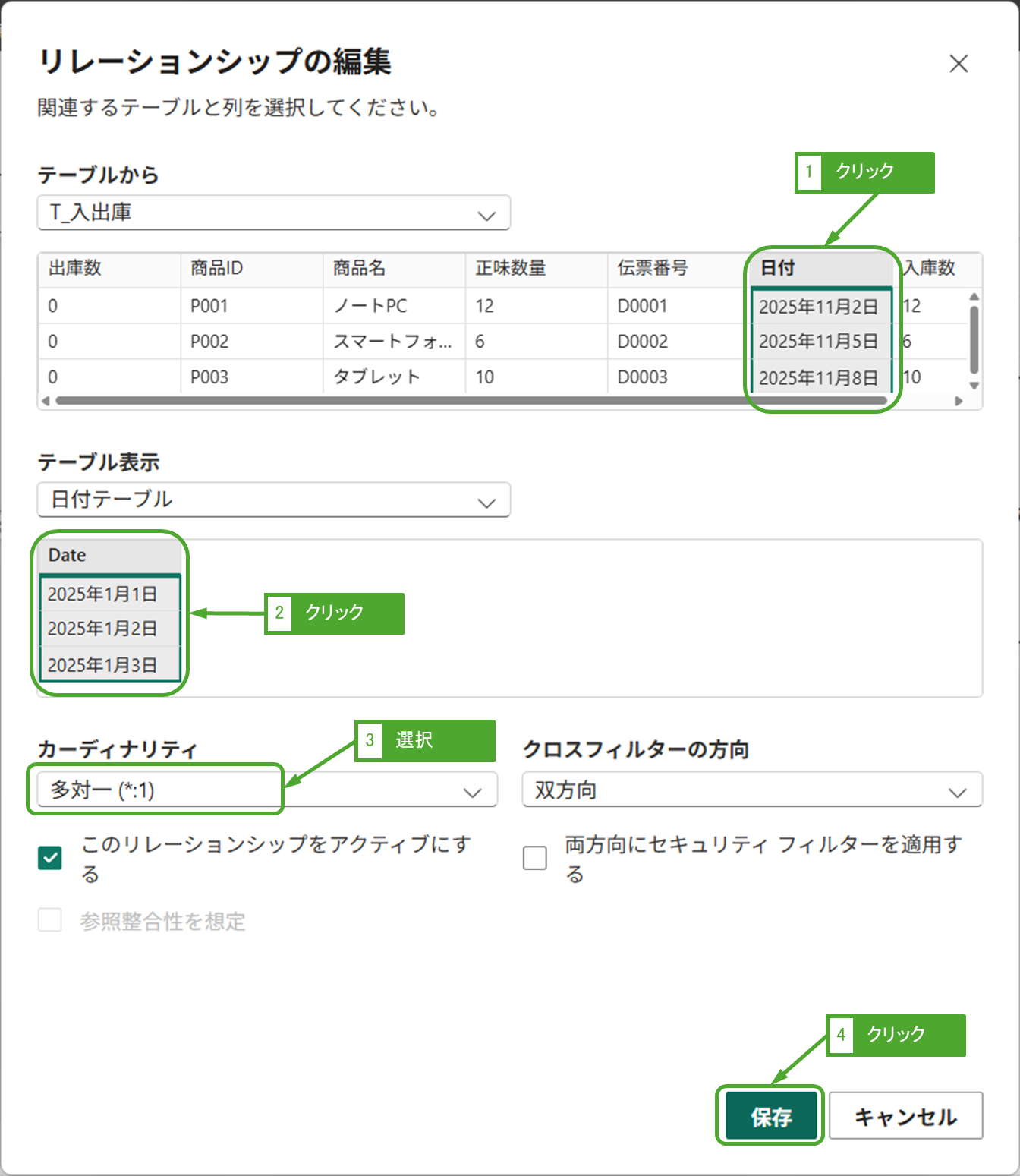Click the scroll-right arrow in table preview
The height and width of the screenshot is (1176, 1020).
tap(959, 401)
